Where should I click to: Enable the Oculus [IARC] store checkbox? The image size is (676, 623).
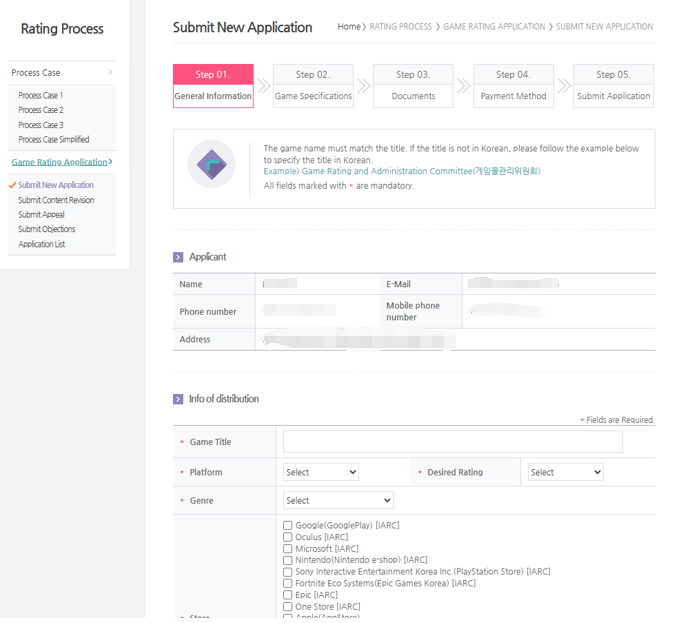pyautogui.click(x=288, y=537)
